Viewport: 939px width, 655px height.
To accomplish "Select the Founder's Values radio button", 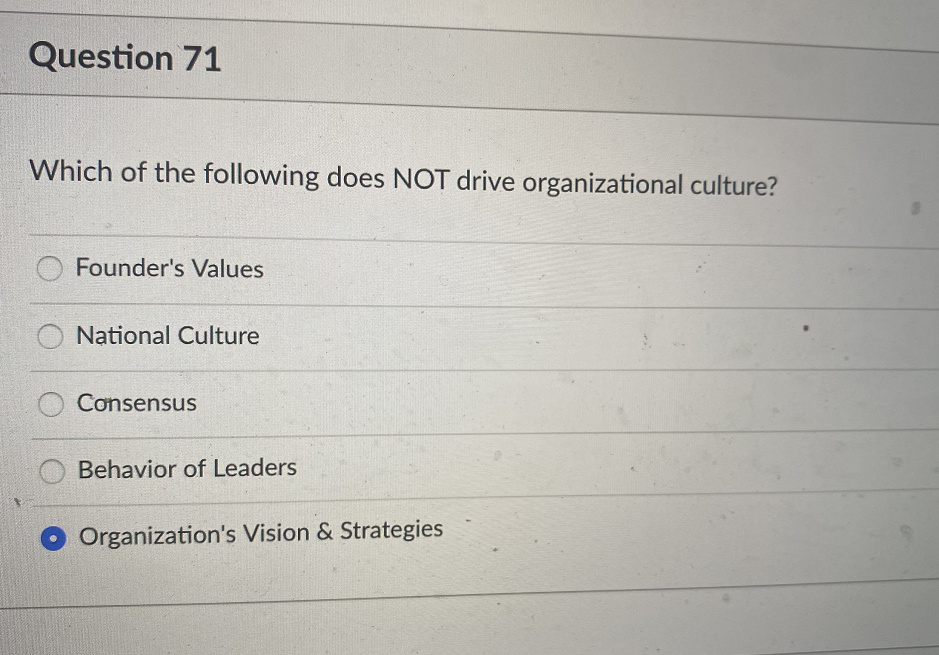I will [x=49, y=268].
